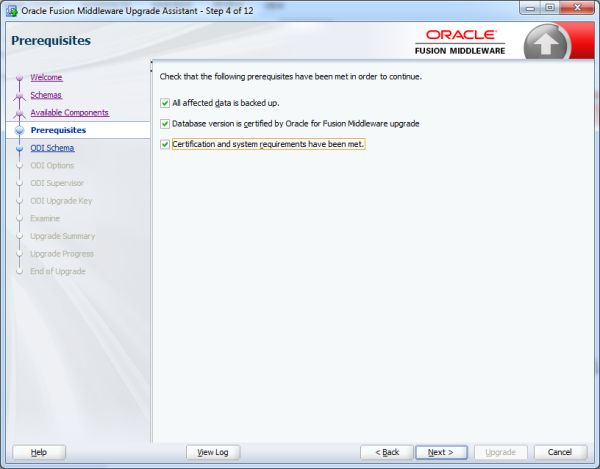Click the Upgrade Assistant title bar icon
The height and width of the screenshot is (469, 600).
pos(12,11)
